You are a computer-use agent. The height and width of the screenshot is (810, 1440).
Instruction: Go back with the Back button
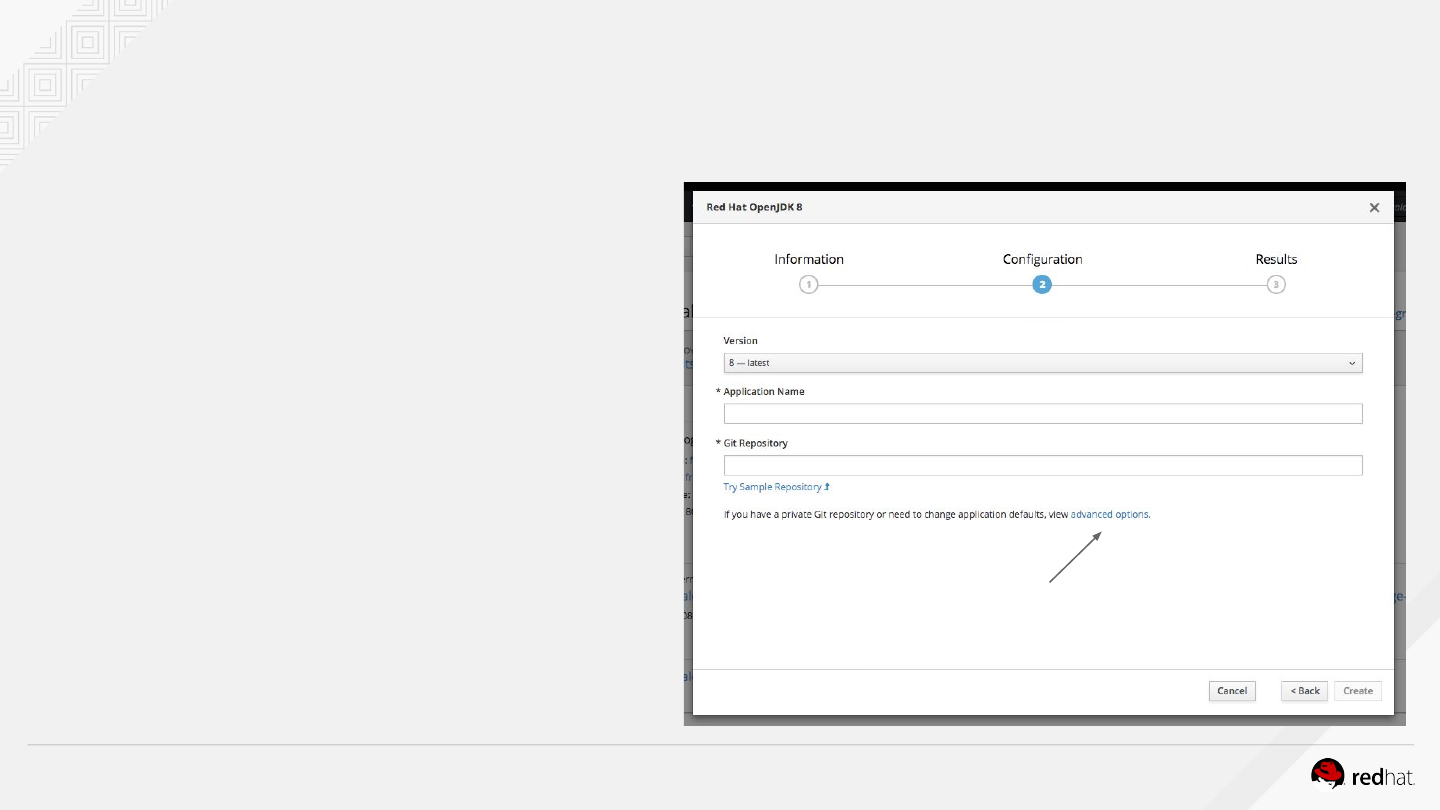(x=1305, y=691)
